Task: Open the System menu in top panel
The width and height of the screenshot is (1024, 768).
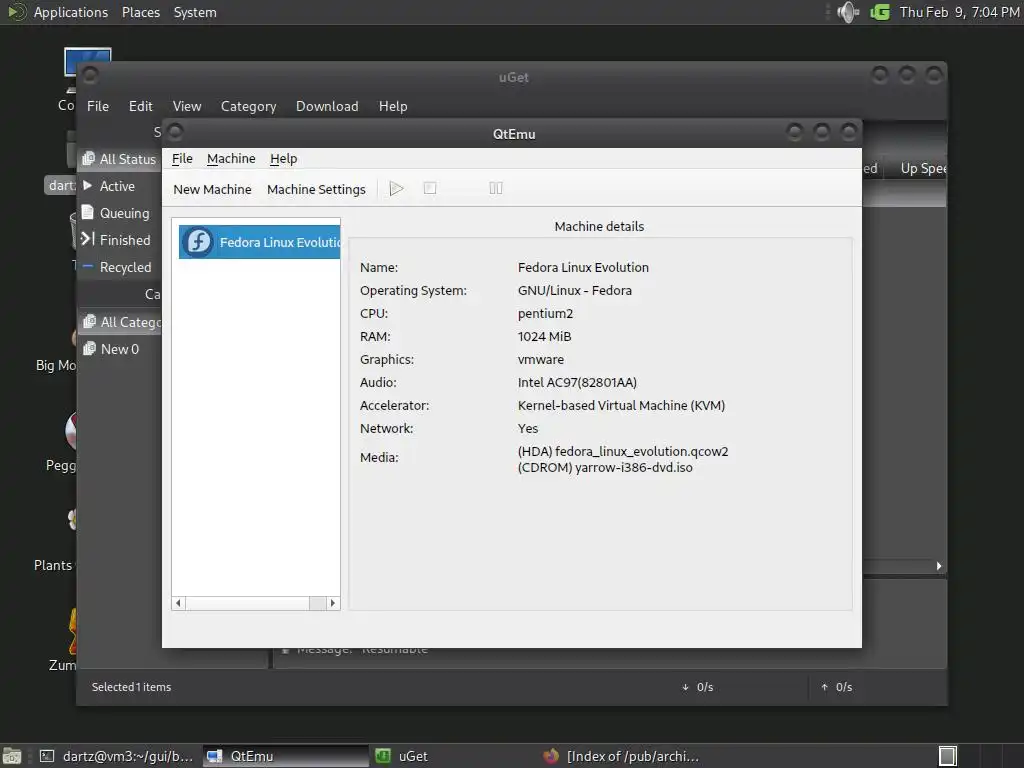Action: point(195,12)
